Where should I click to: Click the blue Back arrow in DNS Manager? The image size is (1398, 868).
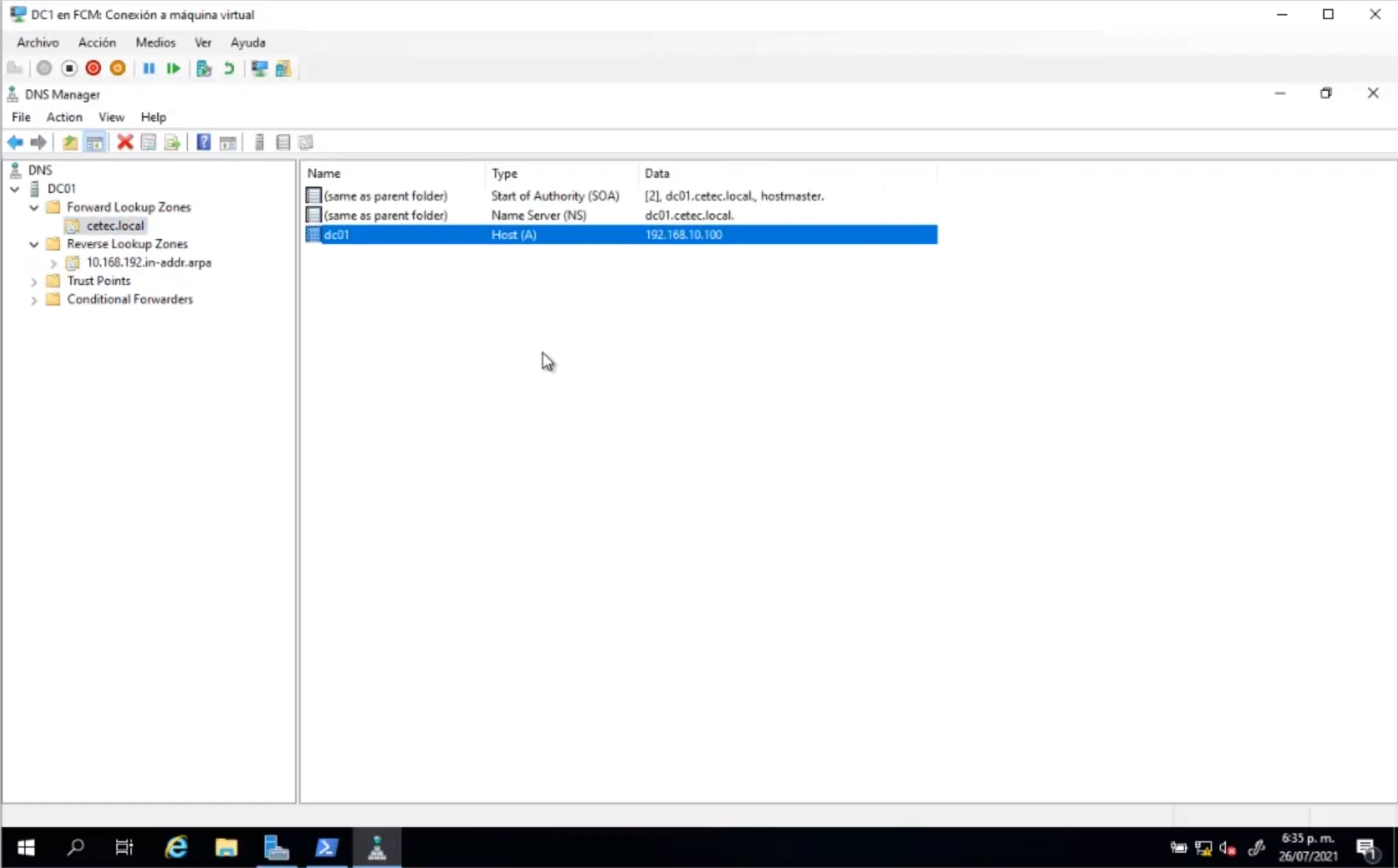pyautogui.click(x=15, y=142)
